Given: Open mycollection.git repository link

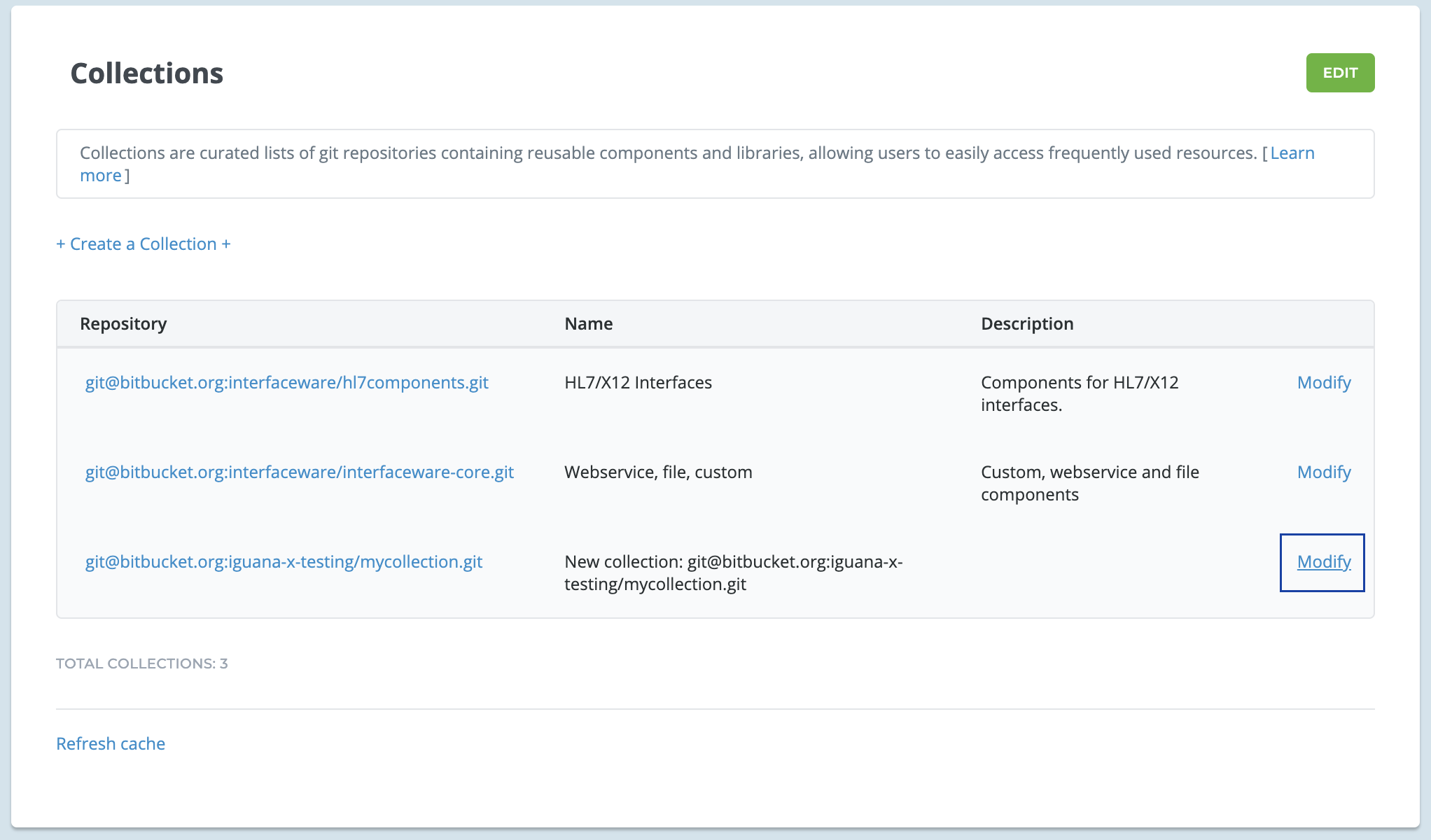Looking at the screenshot, I should 284,562.
